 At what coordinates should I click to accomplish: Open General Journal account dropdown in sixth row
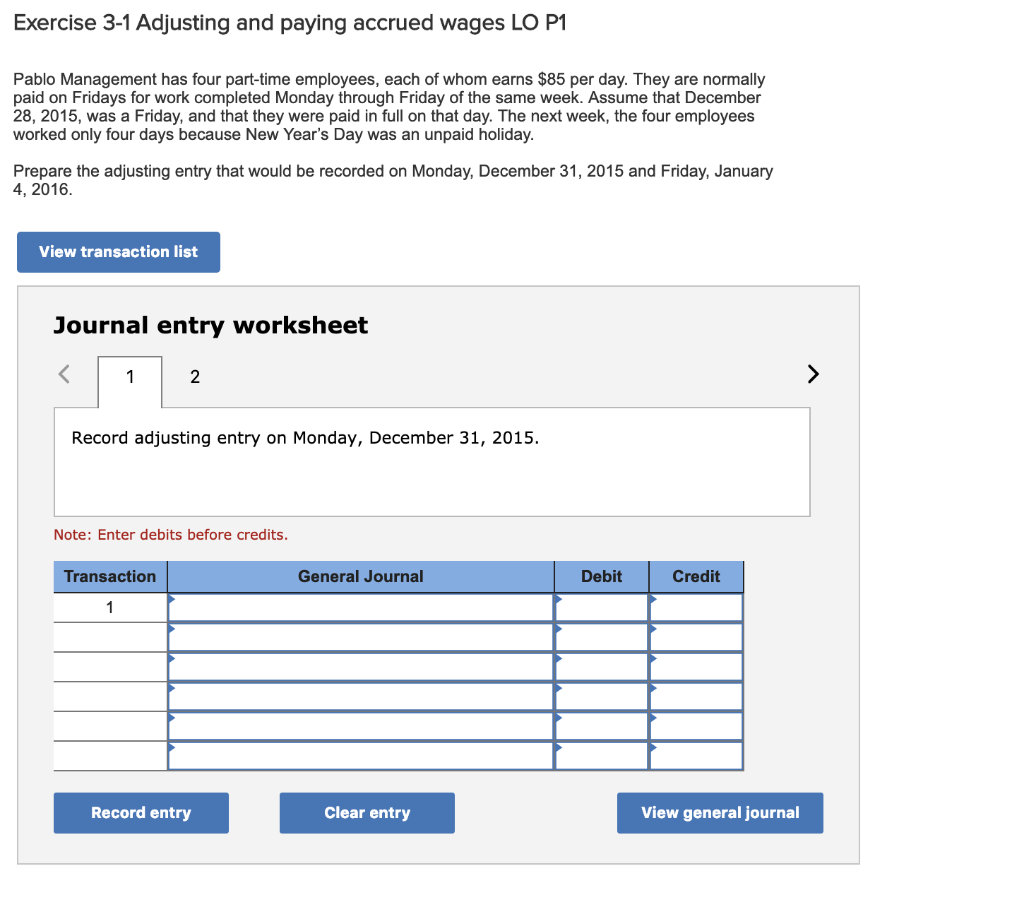tap(360, 756)
